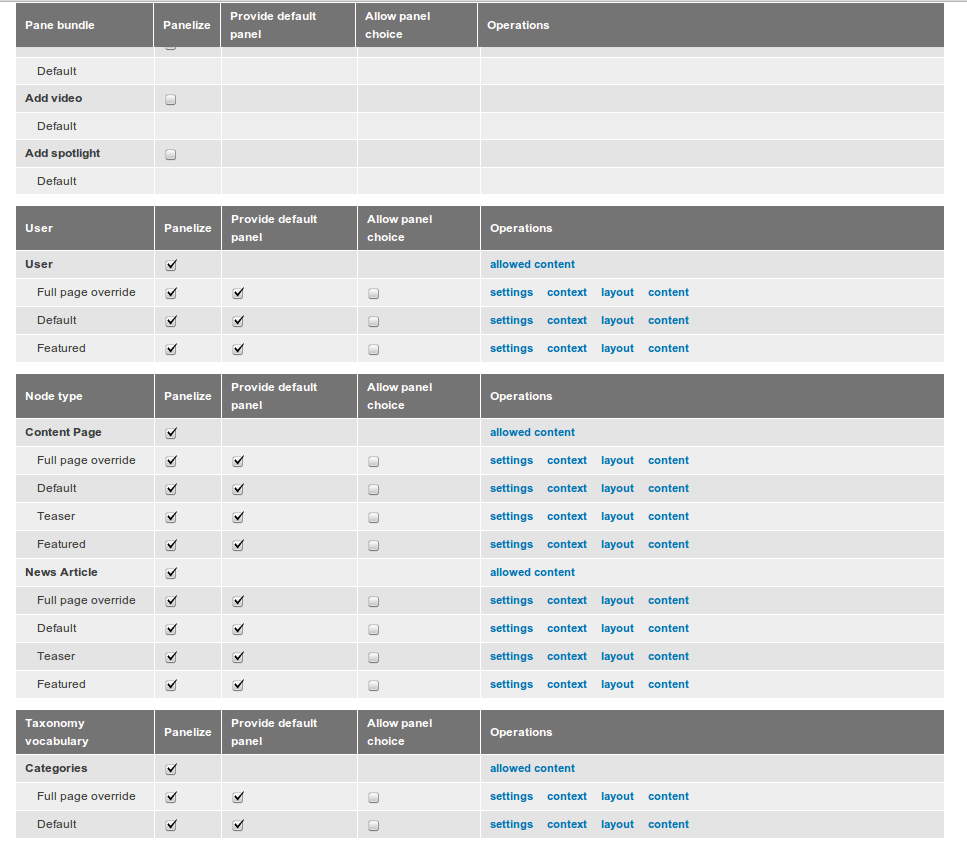Screen dimensions: 967x843
Task: Open settings for News Article Full page override
Action: (511, 600)
